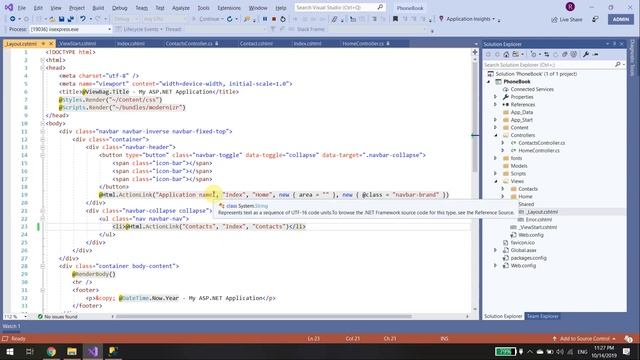Click the notification center icon
The height and width of the screenshot is (360, 640).
pyautogui.click(x=627, y=351)
